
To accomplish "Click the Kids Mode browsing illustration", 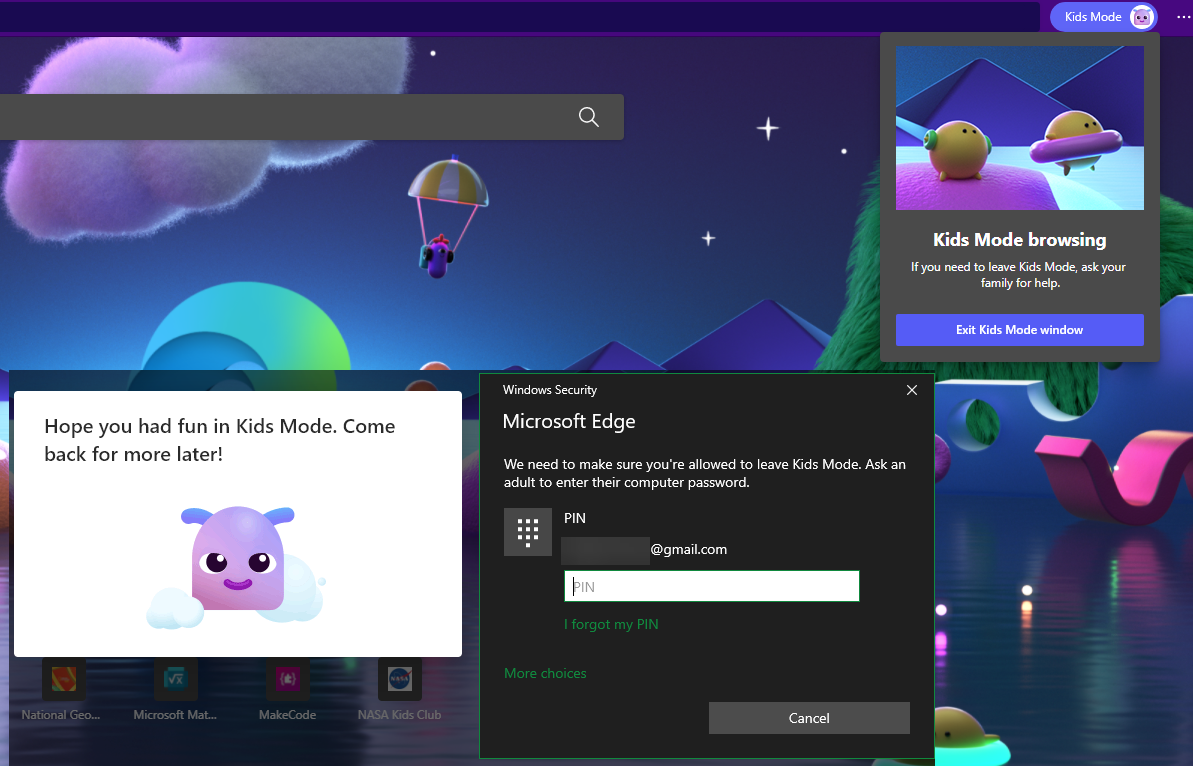I will [x=1019, y=128].
